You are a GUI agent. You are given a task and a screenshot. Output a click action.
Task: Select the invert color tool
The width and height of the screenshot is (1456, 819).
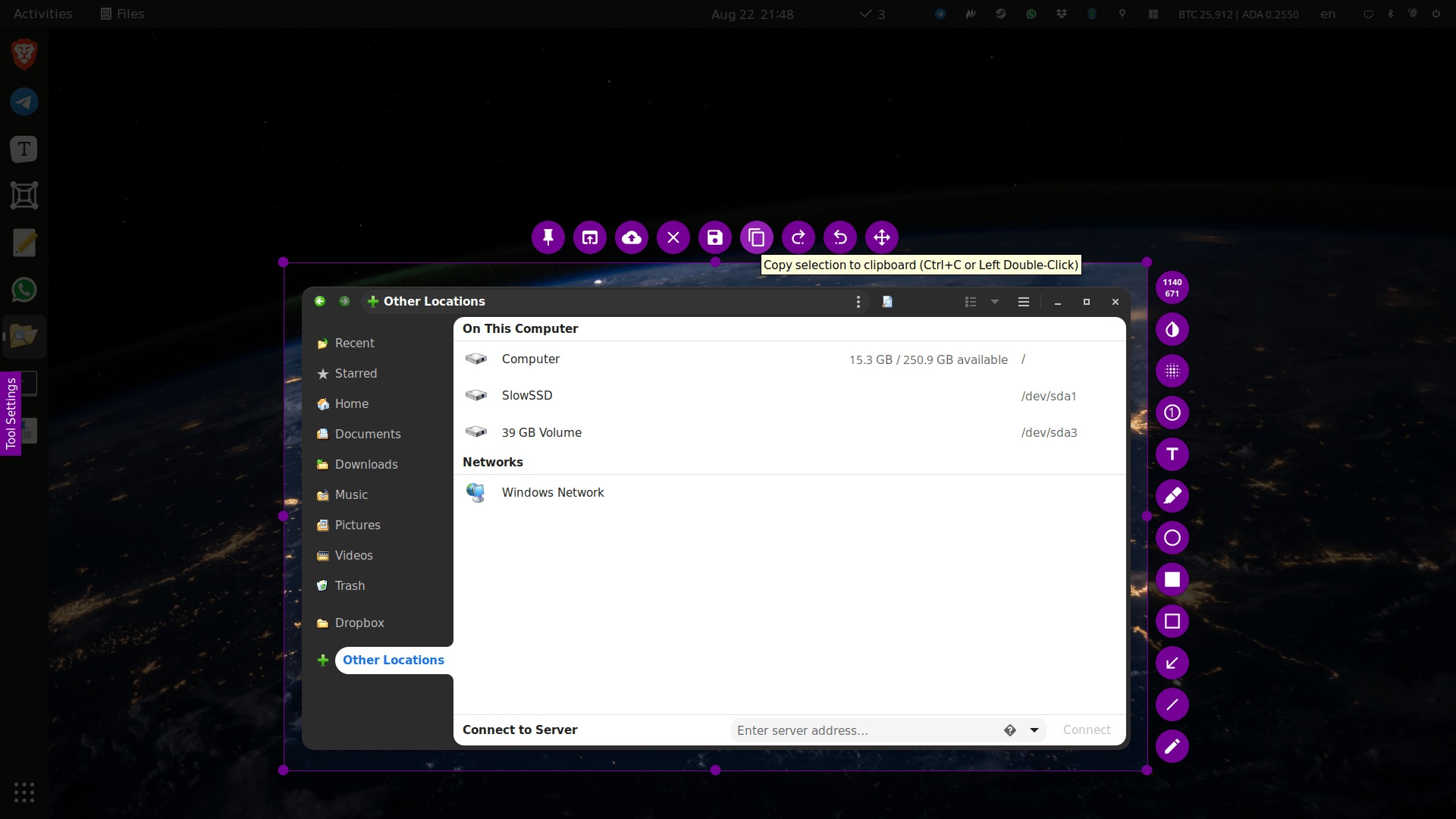1172,329
